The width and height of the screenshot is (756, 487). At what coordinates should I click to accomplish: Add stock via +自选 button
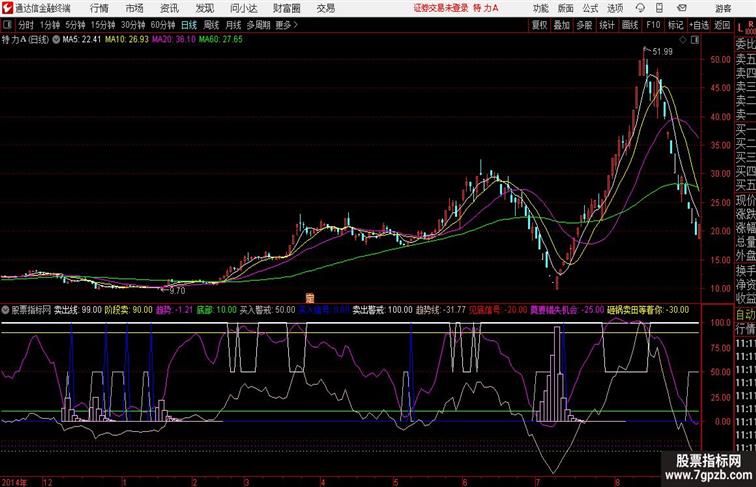(699, 25)
